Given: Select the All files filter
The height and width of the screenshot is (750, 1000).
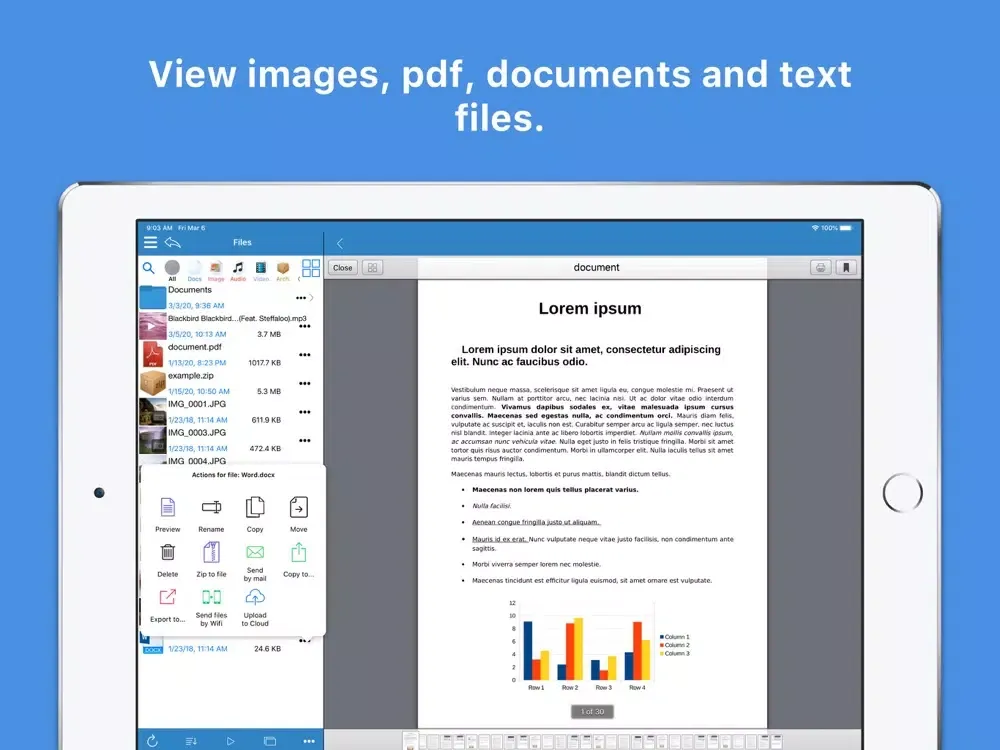Looking at the screenshot, I should 172,270.
